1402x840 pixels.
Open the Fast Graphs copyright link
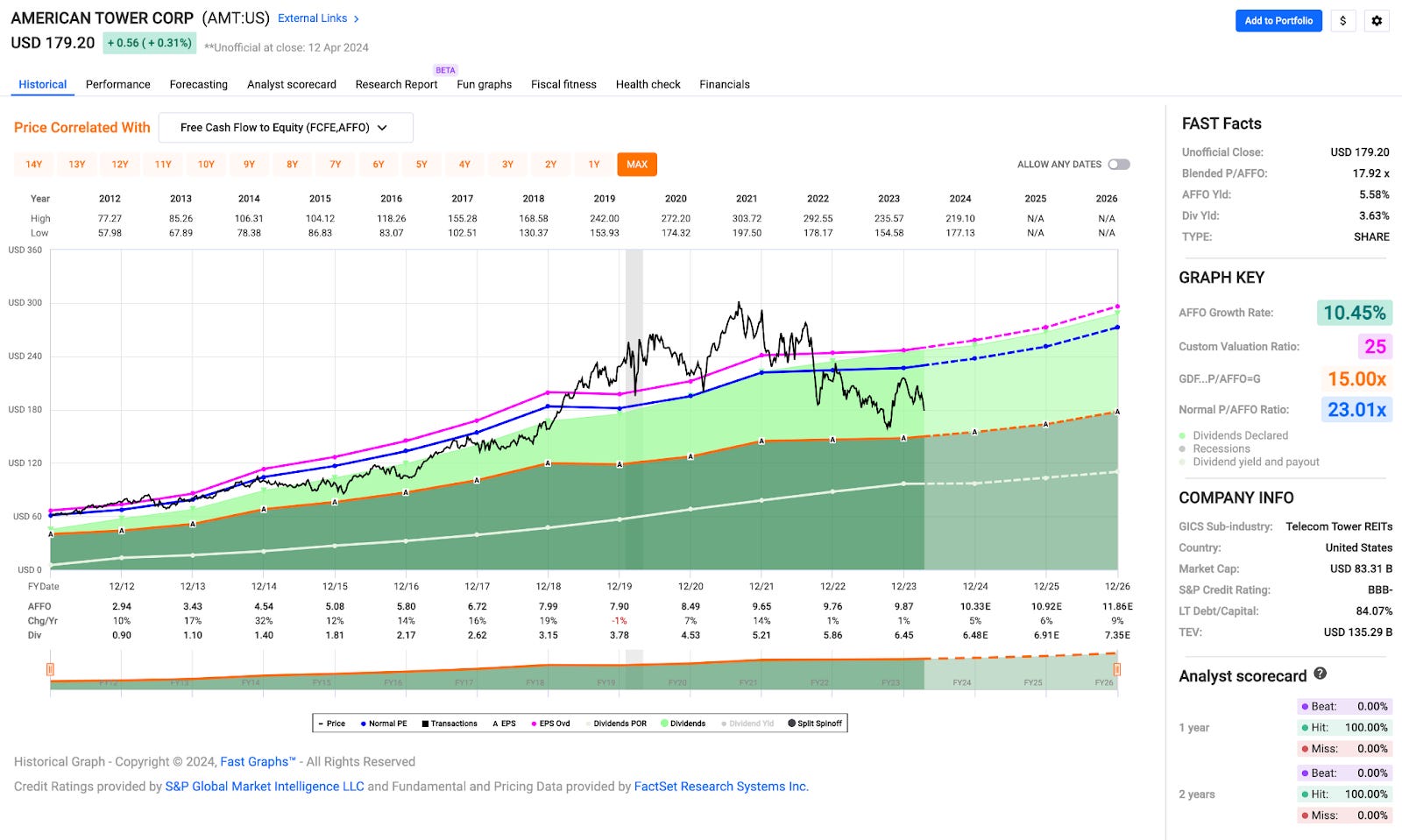click(258, 762)
